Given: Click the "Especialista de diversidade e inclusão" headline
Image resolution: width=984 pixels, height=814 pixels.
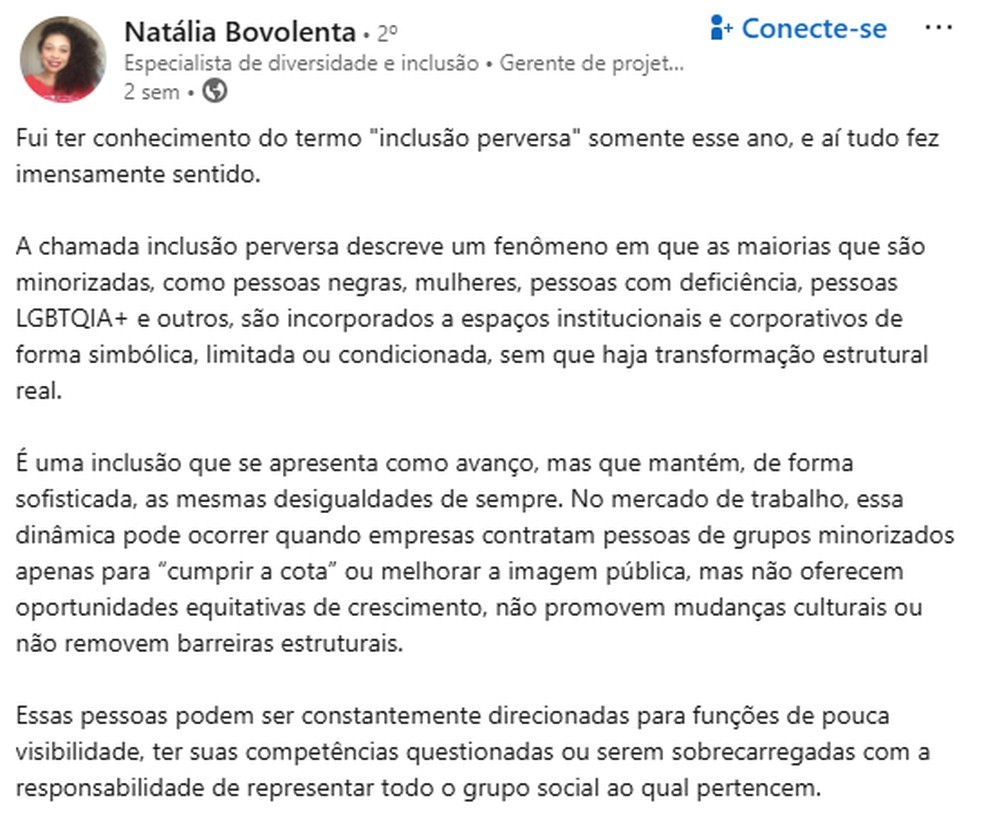Looking at the screenshot, I should (x=300, y=64).
